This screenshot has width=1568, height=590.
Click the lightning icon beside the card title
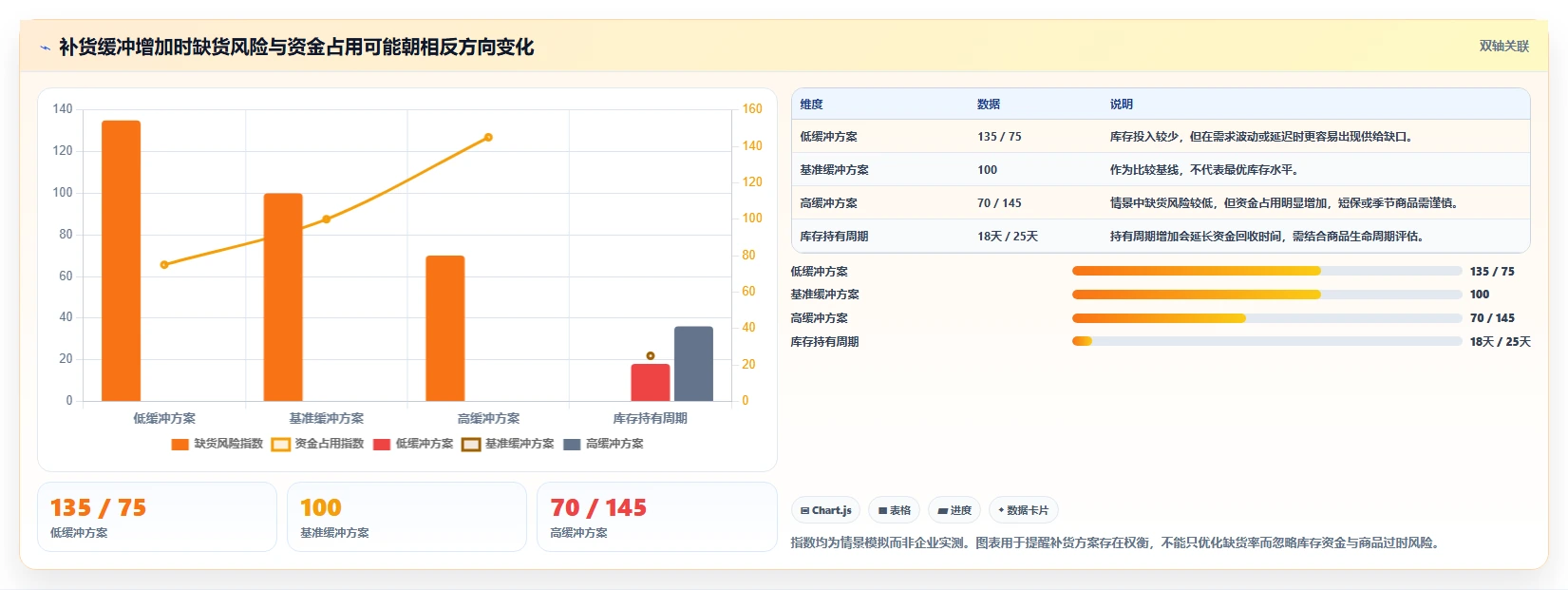pos(45,48)
